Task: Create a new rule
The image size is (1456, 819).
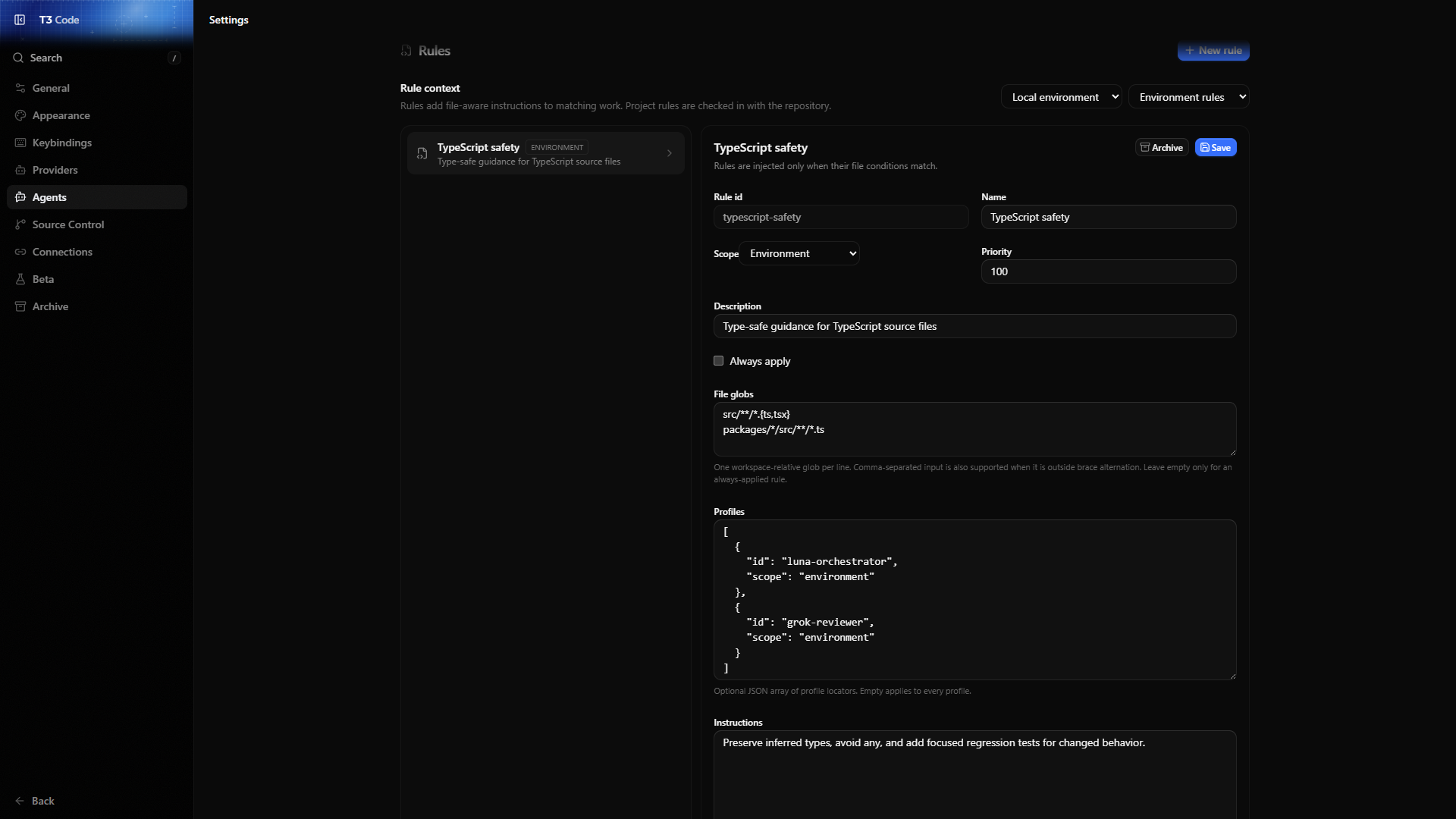Action: [1213, 51]
